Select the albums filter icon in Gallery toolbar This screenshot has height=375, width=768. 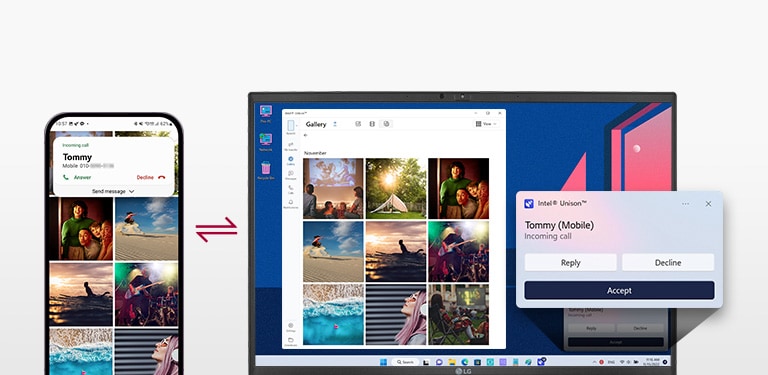[x=386, y=124]
